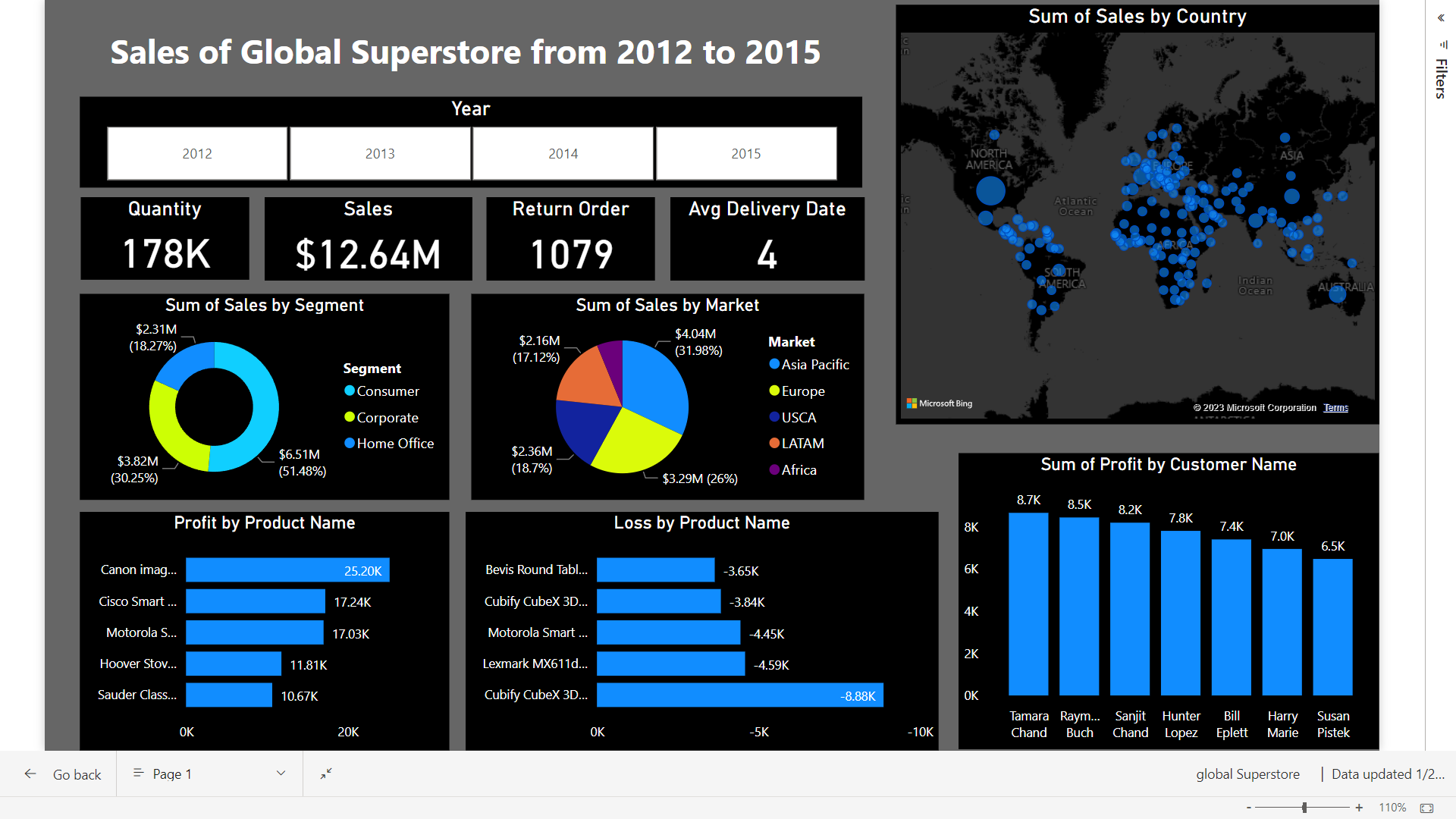Image resolution: width=1456 pixels, height=819 pixels.
Task: Select the year 2013 in the Year slicer
Action: [x=380, y=153]
